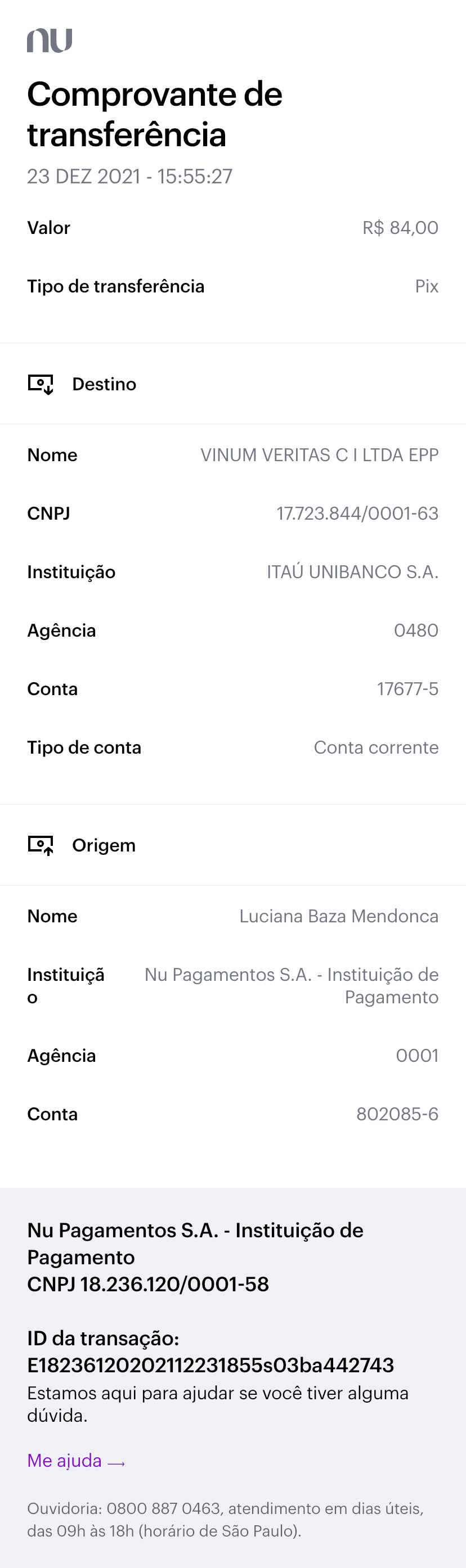Click the Pix transfer type value
Screen dimensions: 466x1568
[x=427, y=286]
